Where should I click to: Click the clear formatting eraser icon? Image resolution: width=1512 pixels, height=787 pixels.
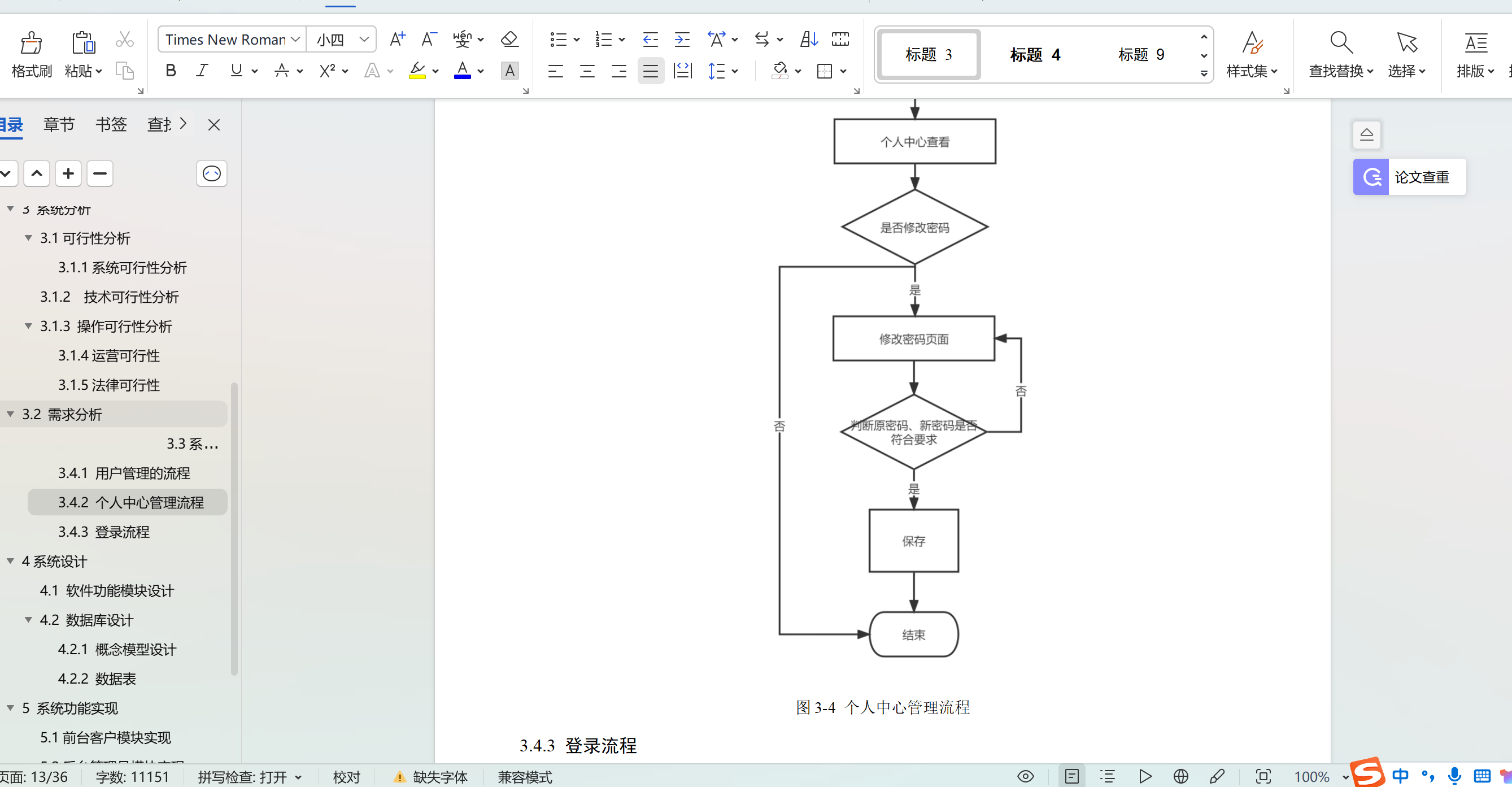(508, 40)
